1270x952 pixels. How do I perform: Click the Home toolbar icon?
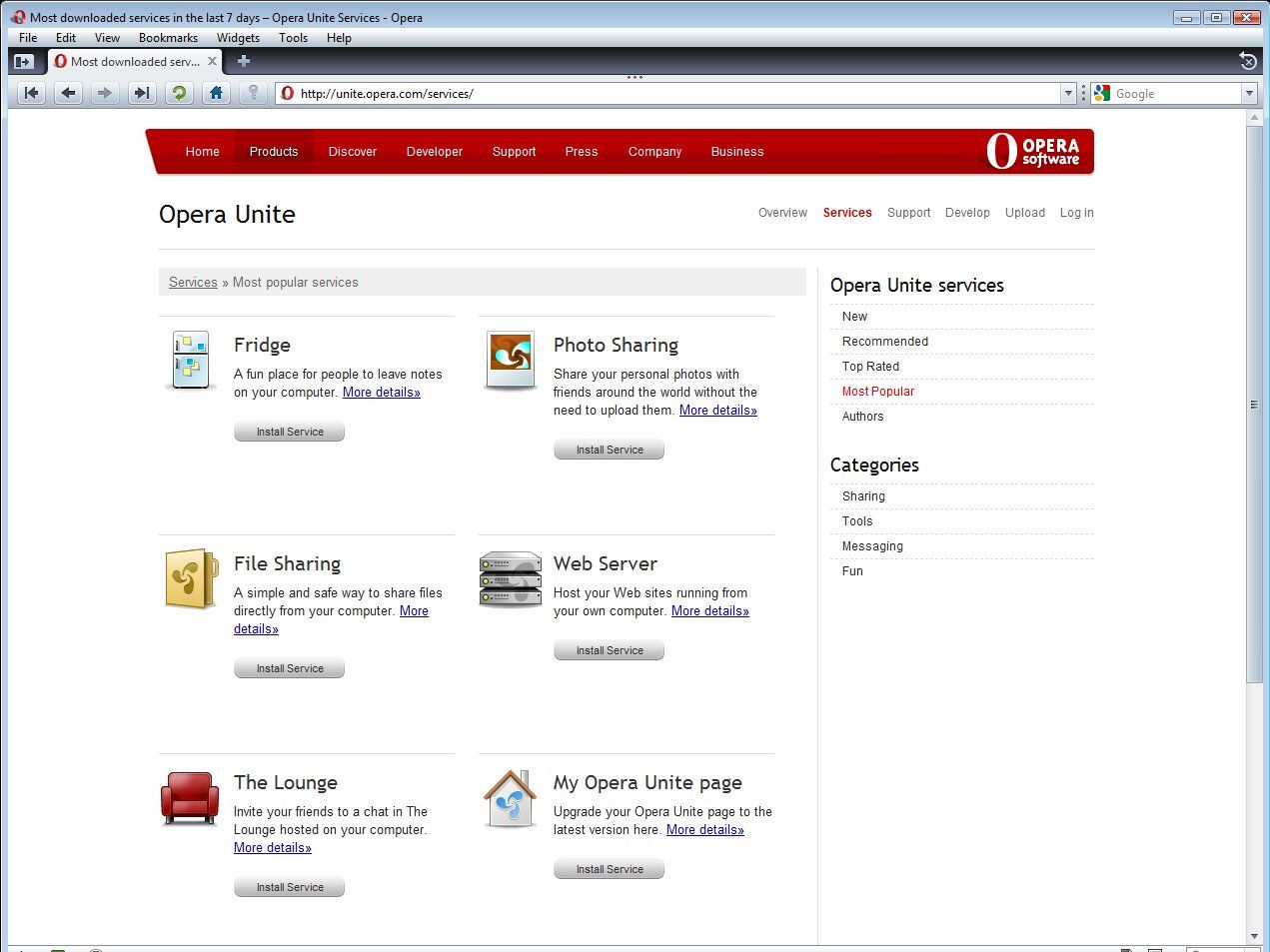coord(216,93)
